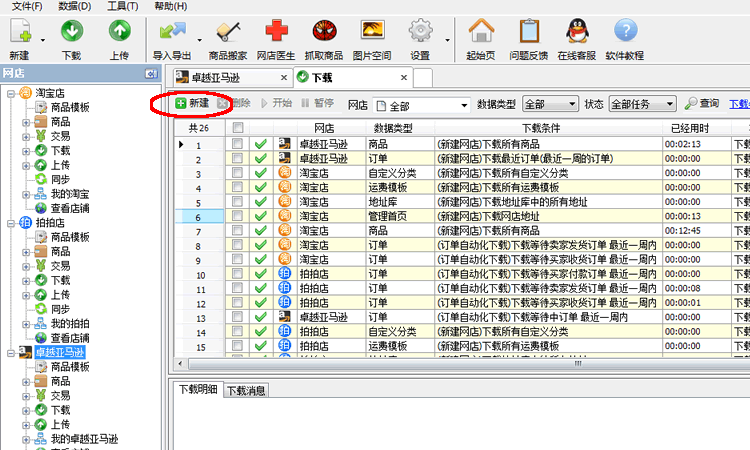Select 商品模板 under 淘宝店 tree

pos(70,107)
